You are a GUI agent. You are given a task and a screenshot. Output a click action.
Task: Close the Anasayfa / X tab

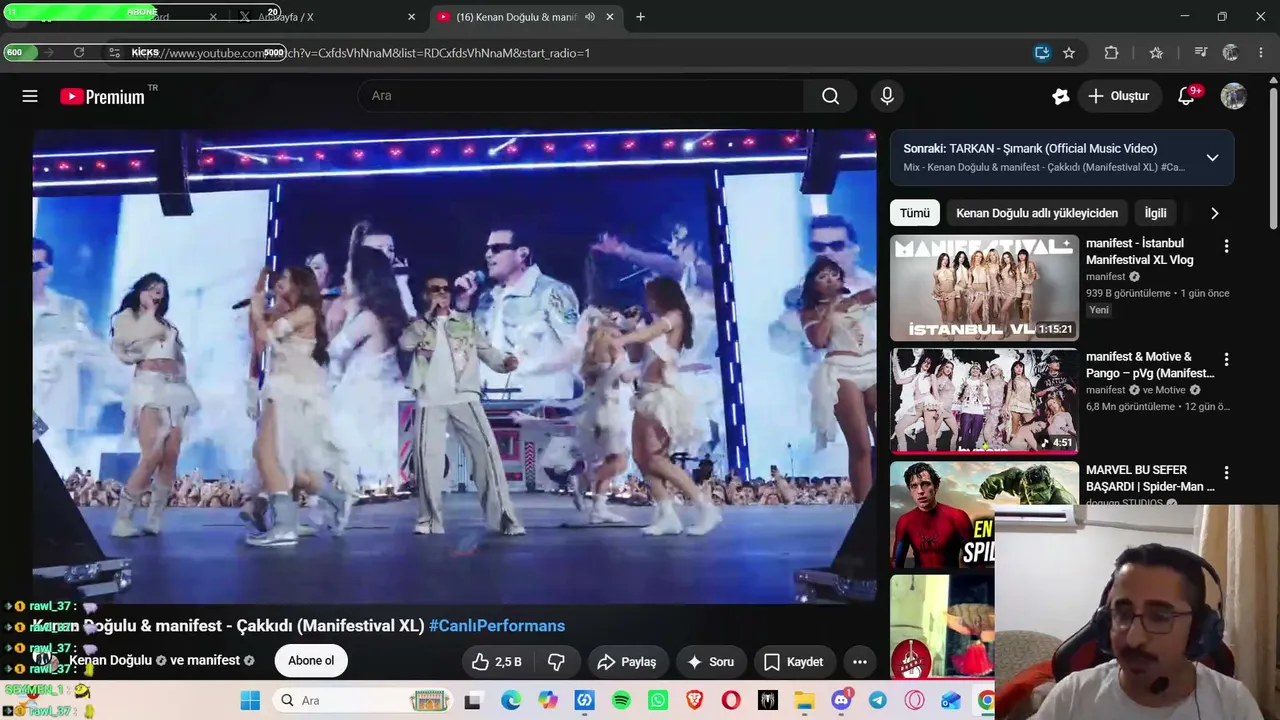pyautogui.click(x=411, y=17)
